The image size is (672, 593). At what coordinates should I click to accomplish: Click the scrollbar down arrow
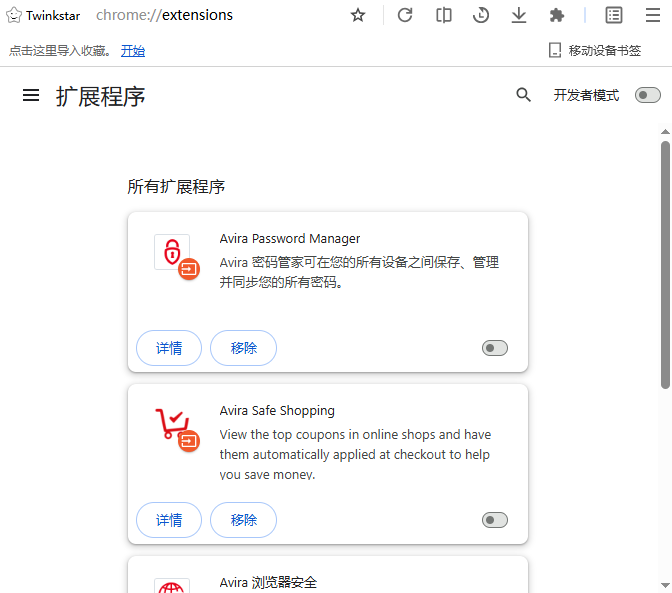[x=665, y=585]
